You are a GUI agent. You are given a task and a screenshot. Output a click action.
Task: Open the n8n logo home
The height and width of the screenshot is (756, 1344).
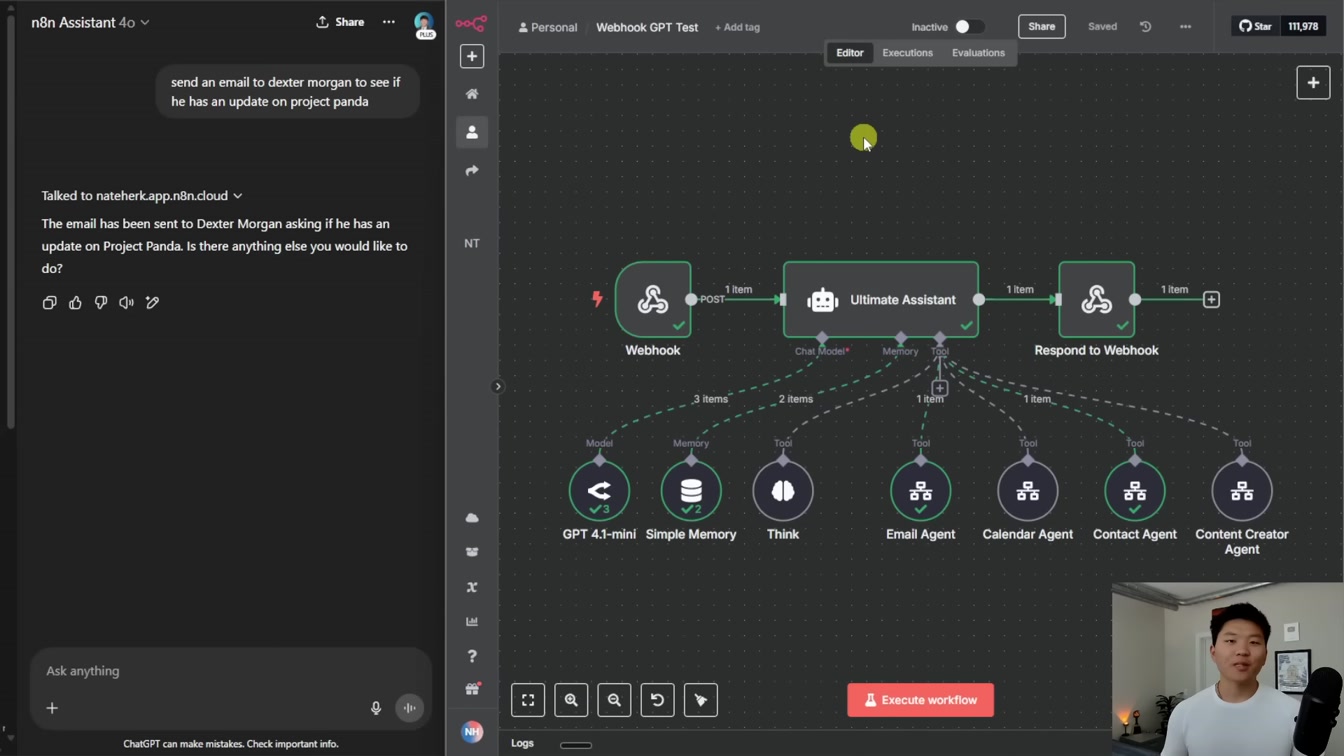pos(471,23)
